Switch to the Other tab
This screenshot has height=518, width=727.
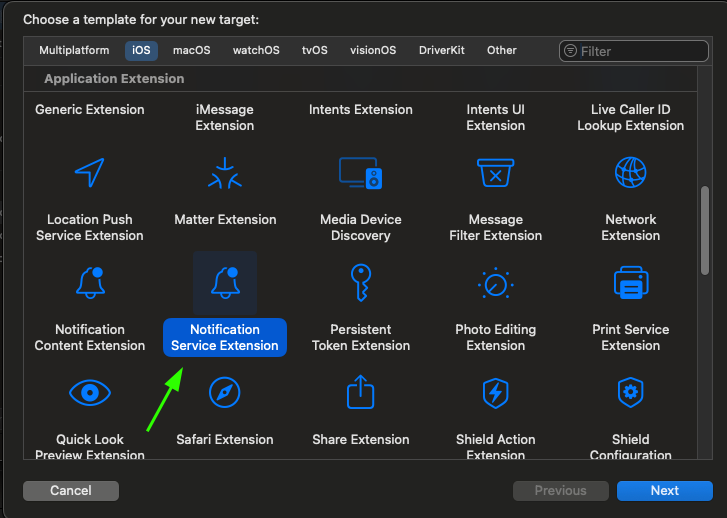point(502,51)
